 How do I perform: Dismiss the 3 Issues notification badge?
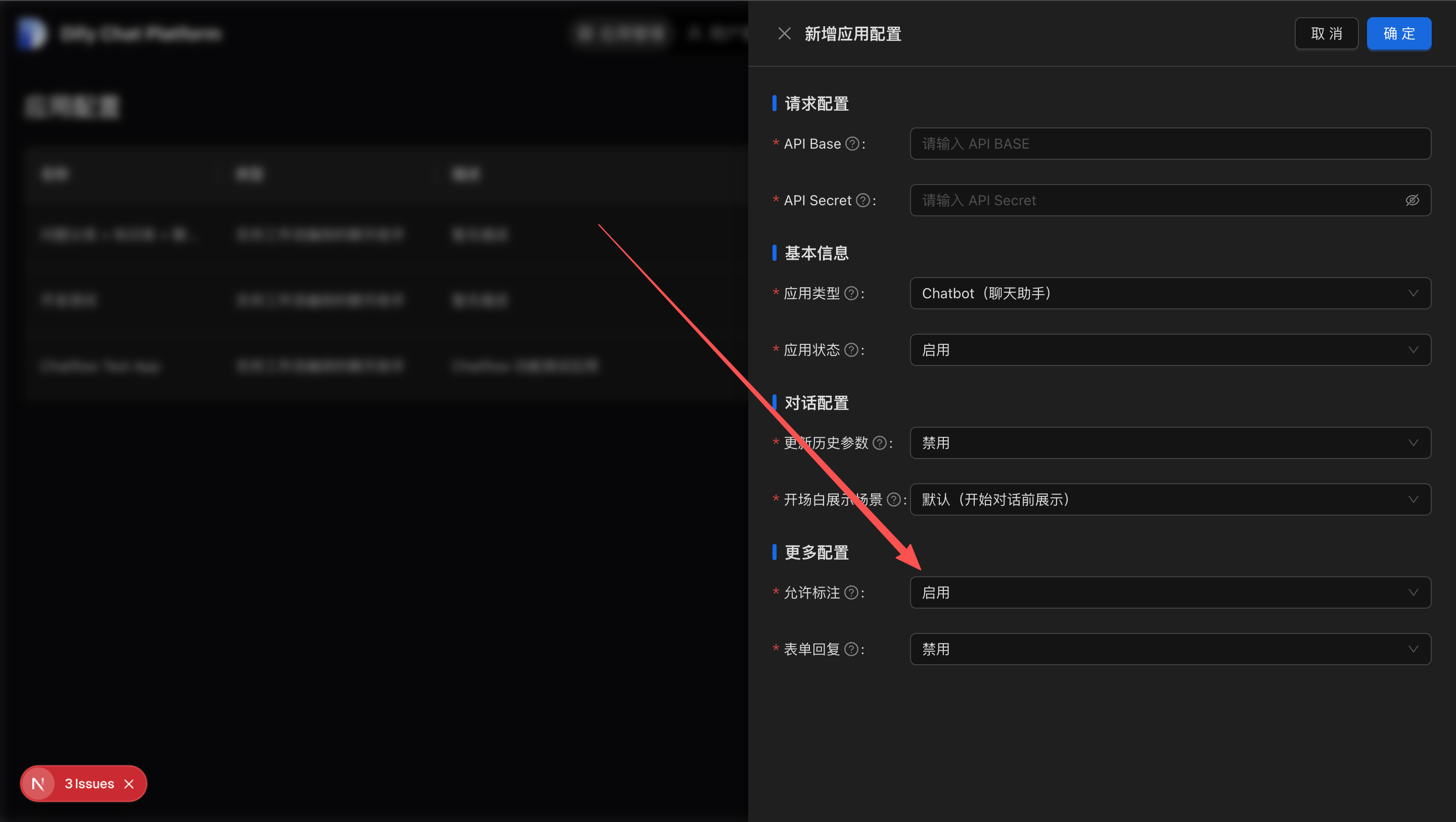click(x=129, y=784)
